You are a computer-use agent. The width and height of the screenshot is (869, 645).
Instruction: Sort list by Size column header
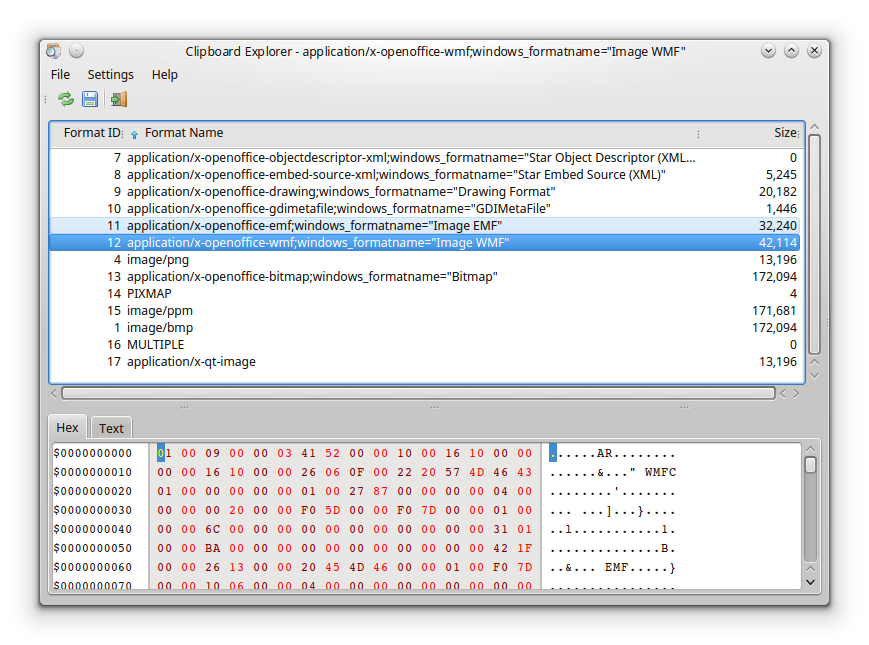click(x=784, y=133)
